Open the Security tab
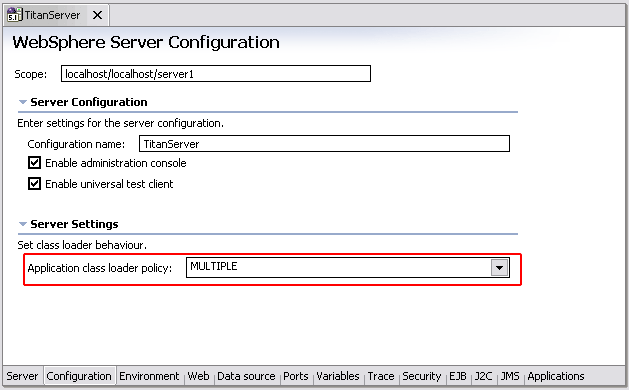The width and height of the screenshot is (629, 390). pyautogui.click(x=422, y=376)
